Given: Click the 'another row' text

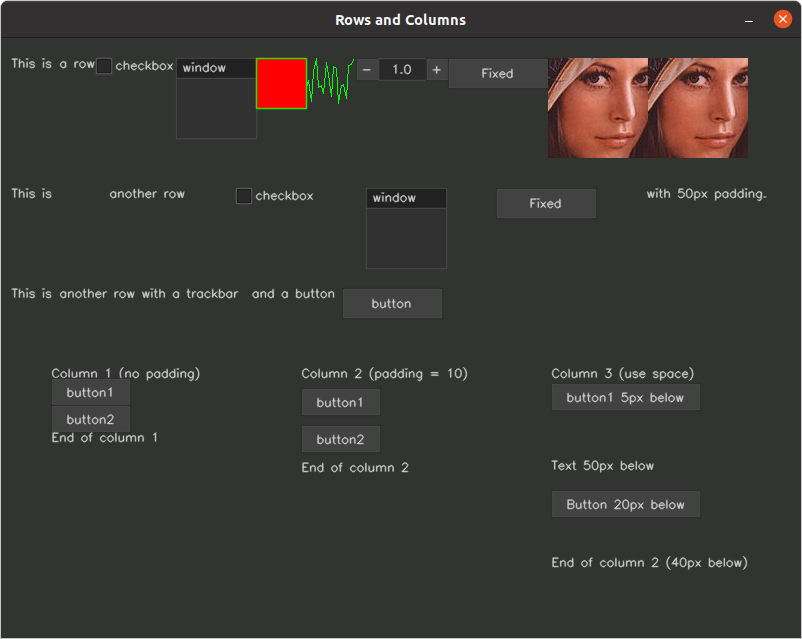Looking at the screenshot, I should pyautogui.click(x=147, y=194).
